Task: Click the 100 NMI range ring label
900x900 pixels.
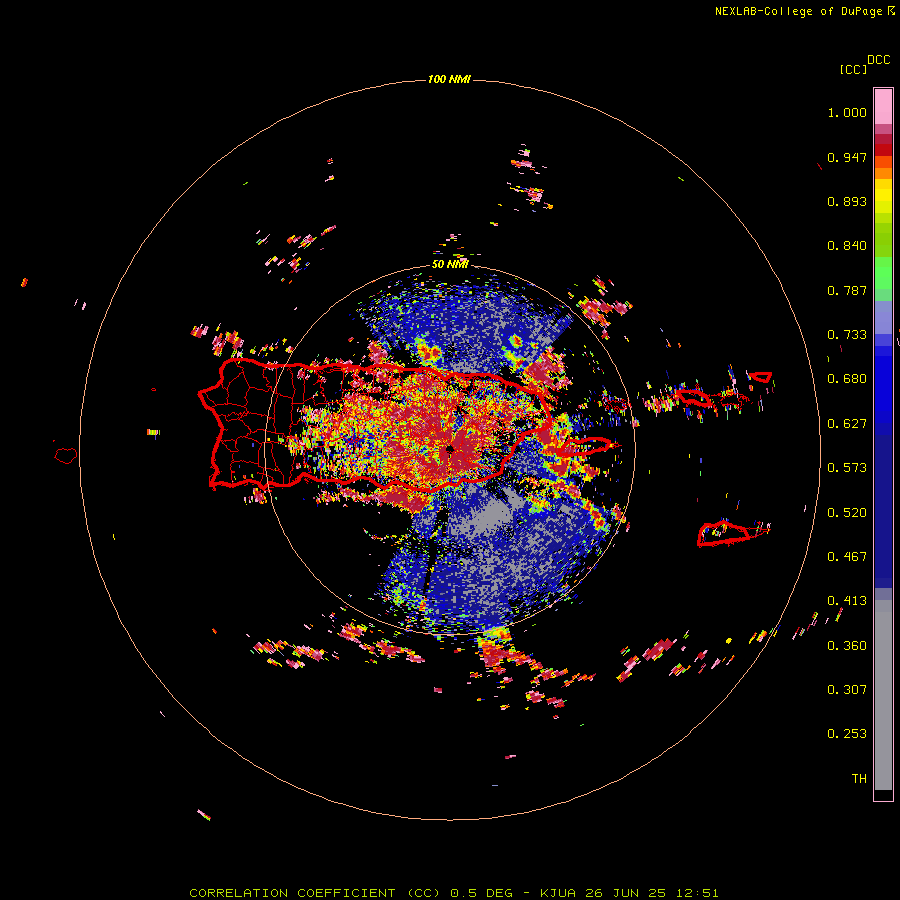Action: point(449,79)
